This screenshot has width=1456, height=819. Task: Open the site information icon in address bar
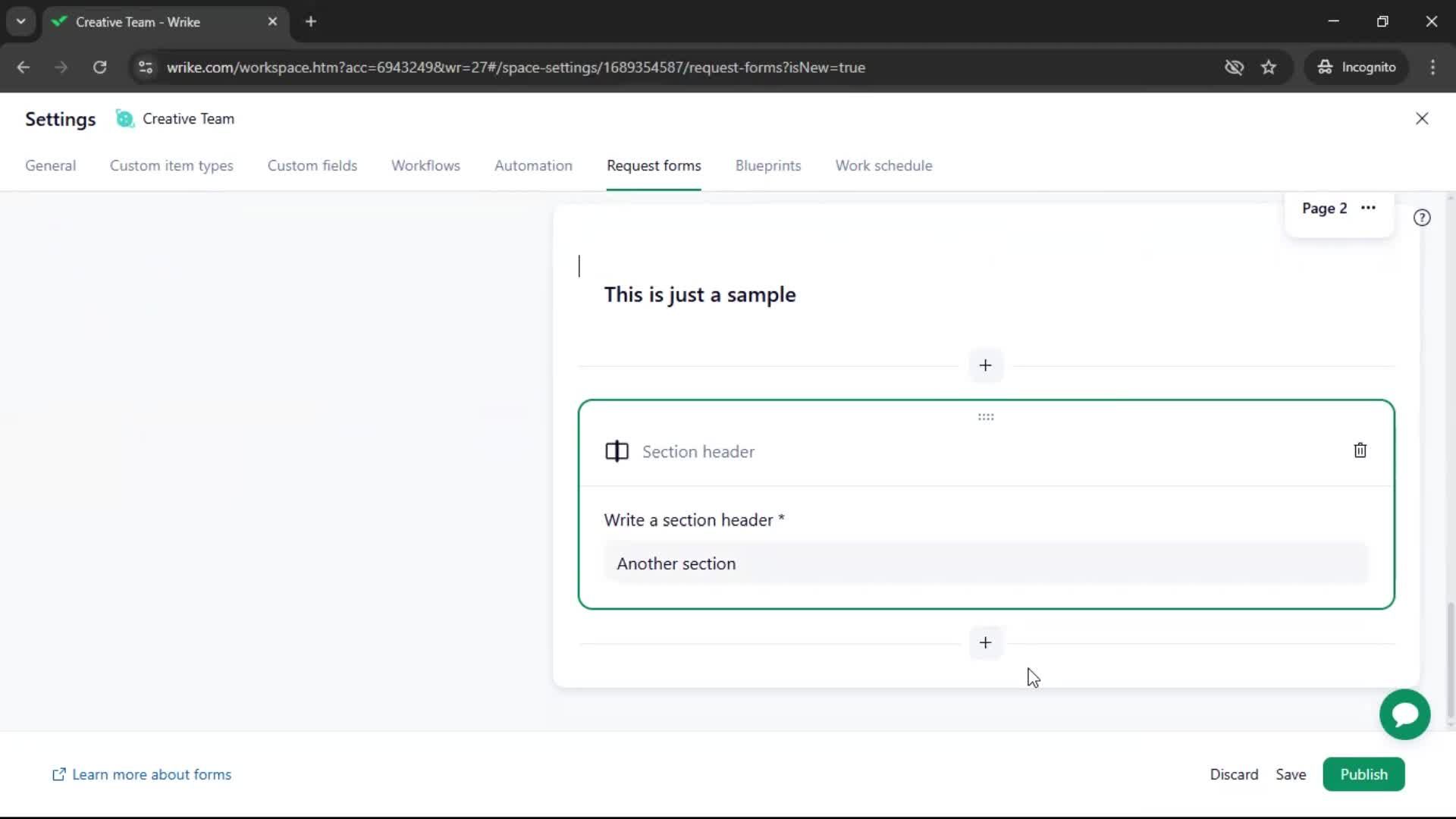click(146, 67)
